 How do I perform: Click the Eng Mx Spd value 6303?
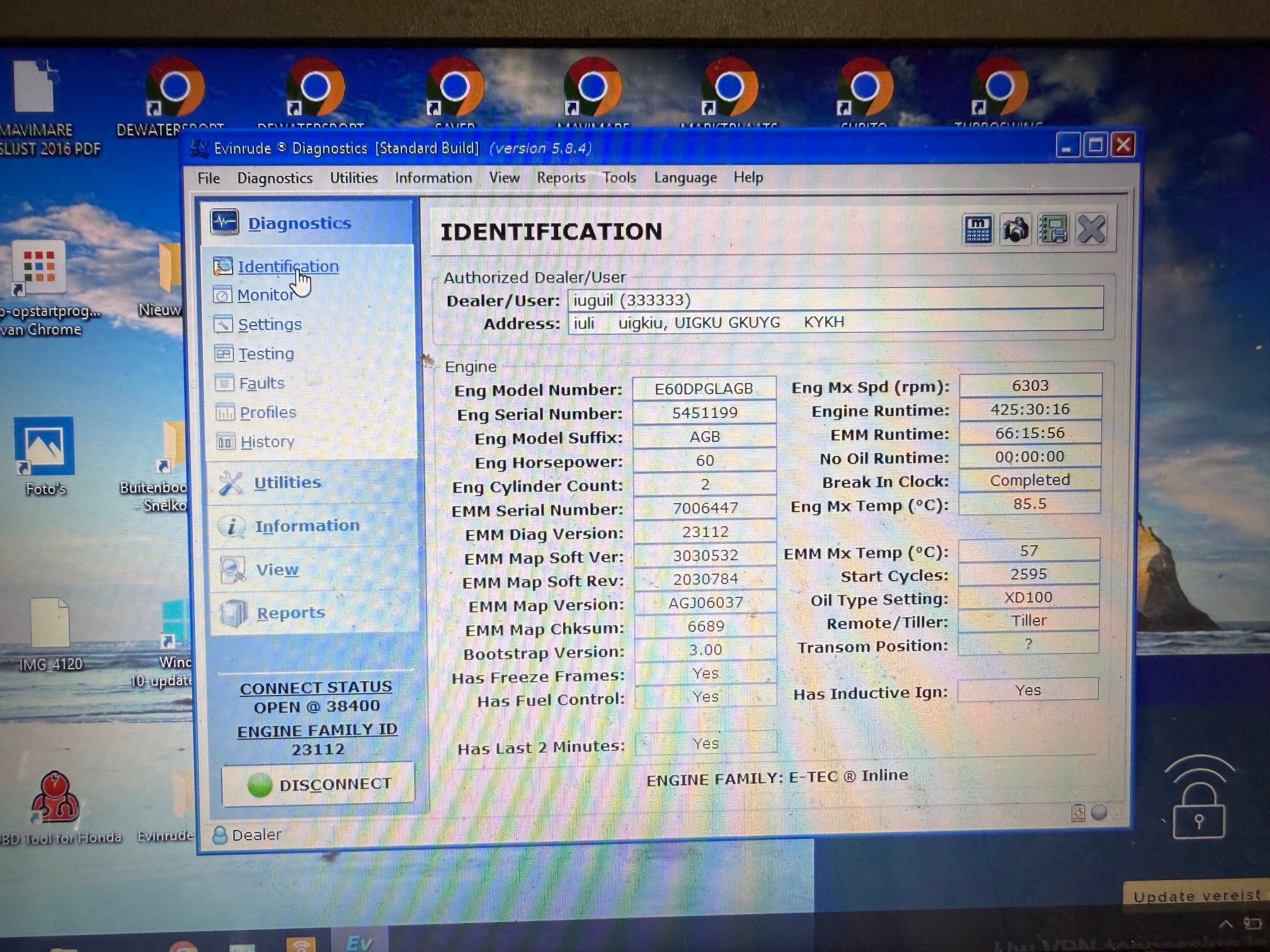click(1030, 385)
